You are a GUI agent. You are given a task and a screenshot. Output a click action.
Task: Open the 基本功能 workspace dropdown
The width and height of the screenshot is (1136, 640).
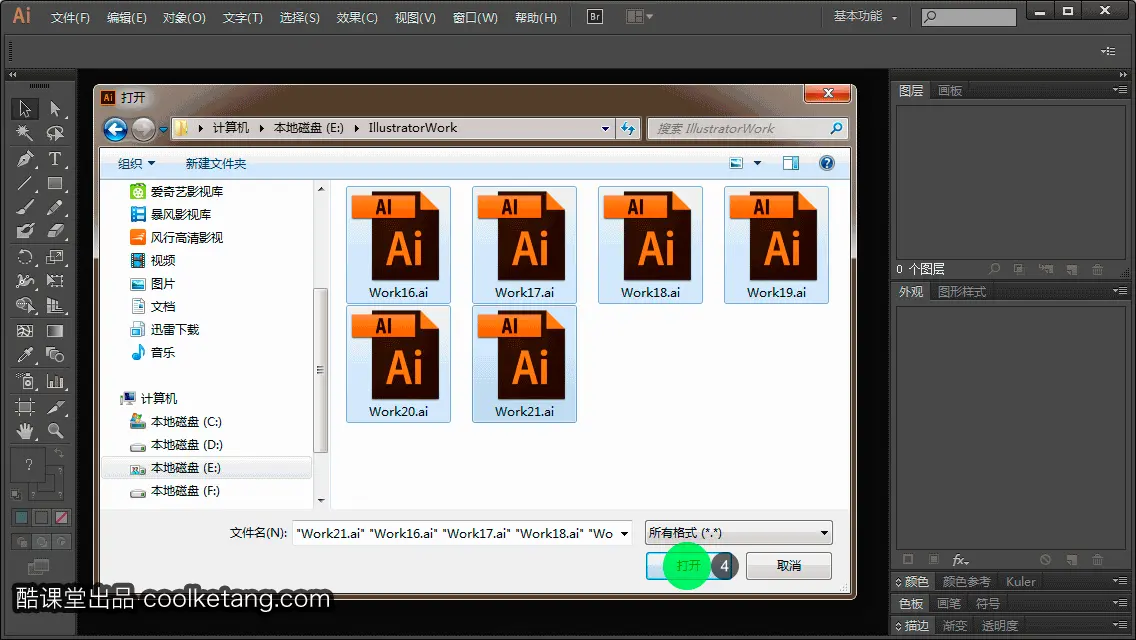pos(865,16)
